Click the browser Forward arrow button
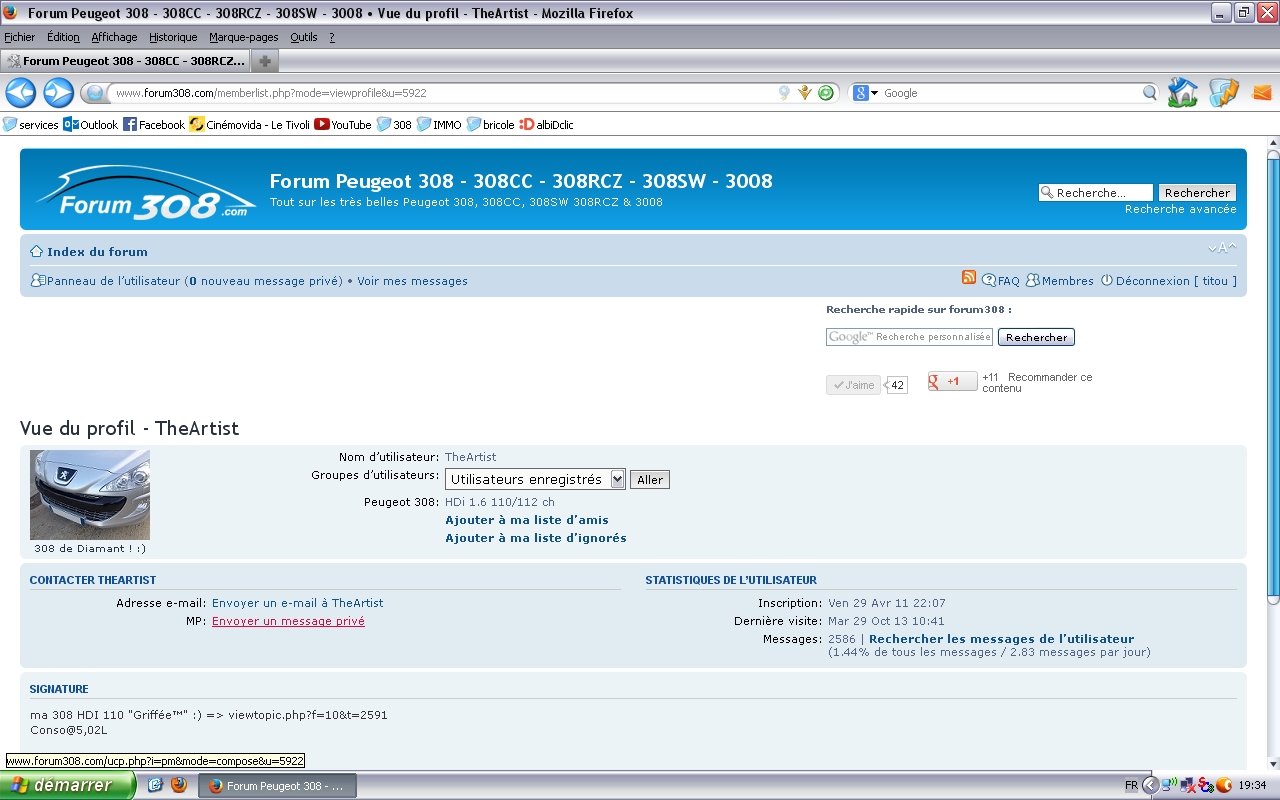This screenshot has height=800, width=1280. coord(58,93)
